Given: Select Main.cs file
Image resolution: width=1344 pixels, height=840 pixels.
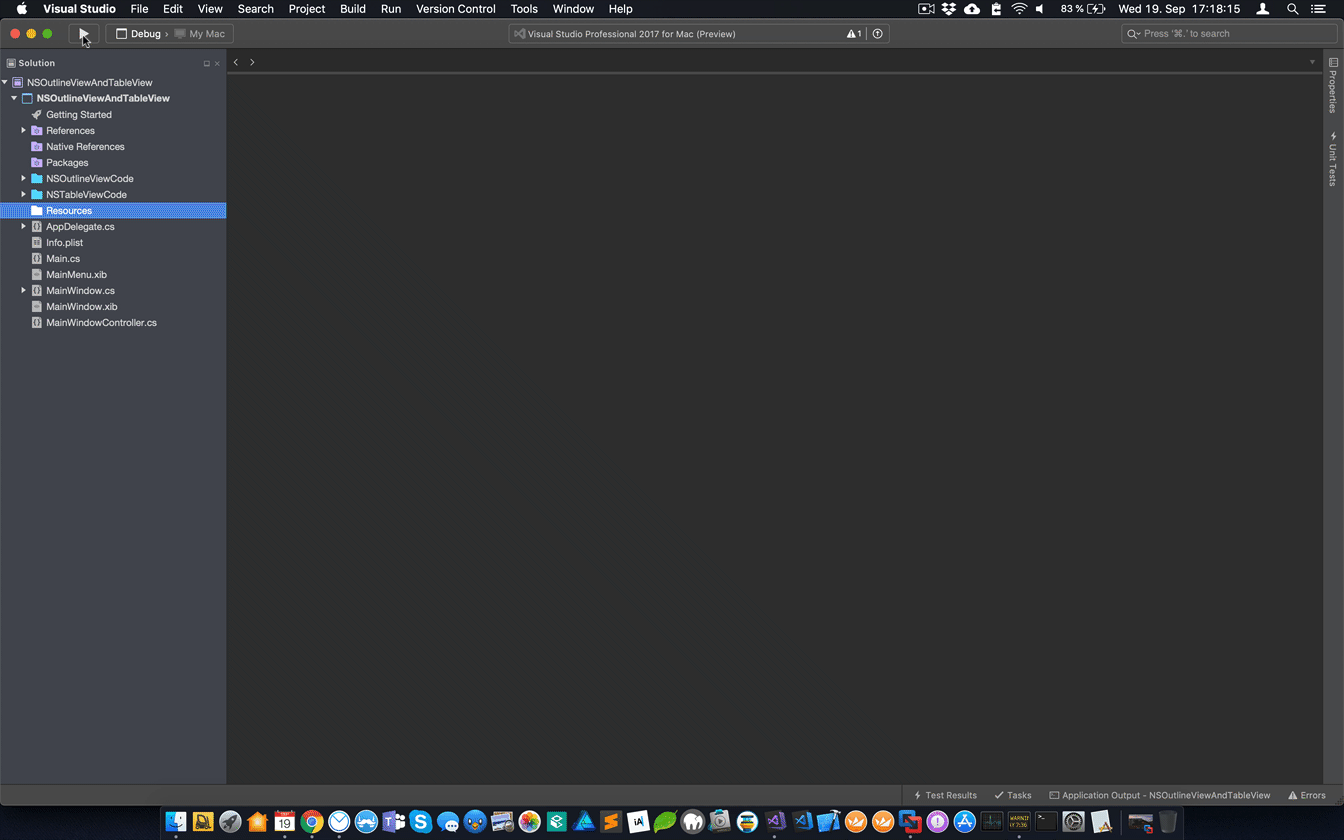Looking at the screenshot, I should tap(63, 259).
